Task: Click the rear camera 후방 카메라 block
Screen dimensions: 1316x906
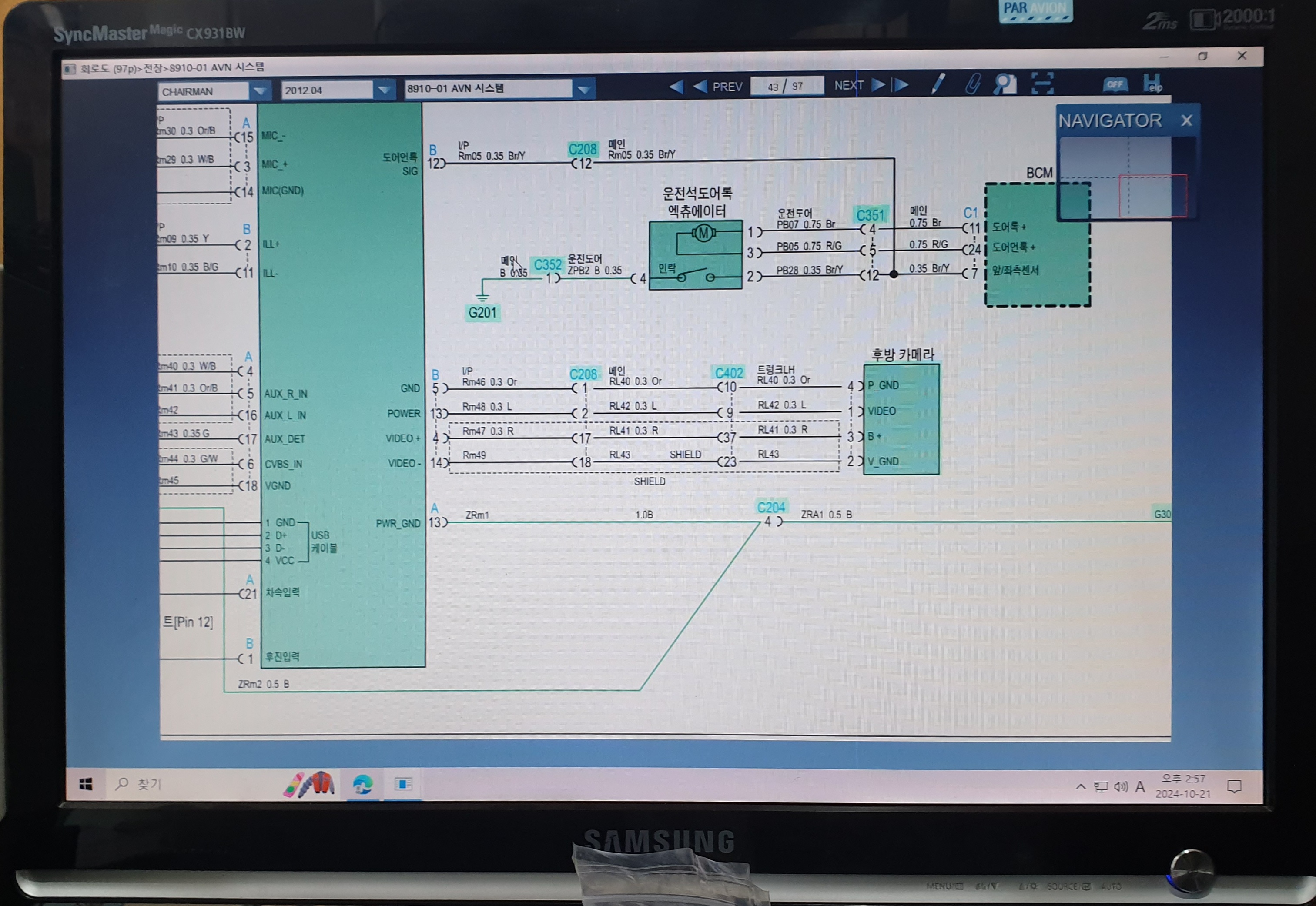Action: pos(901,419)
